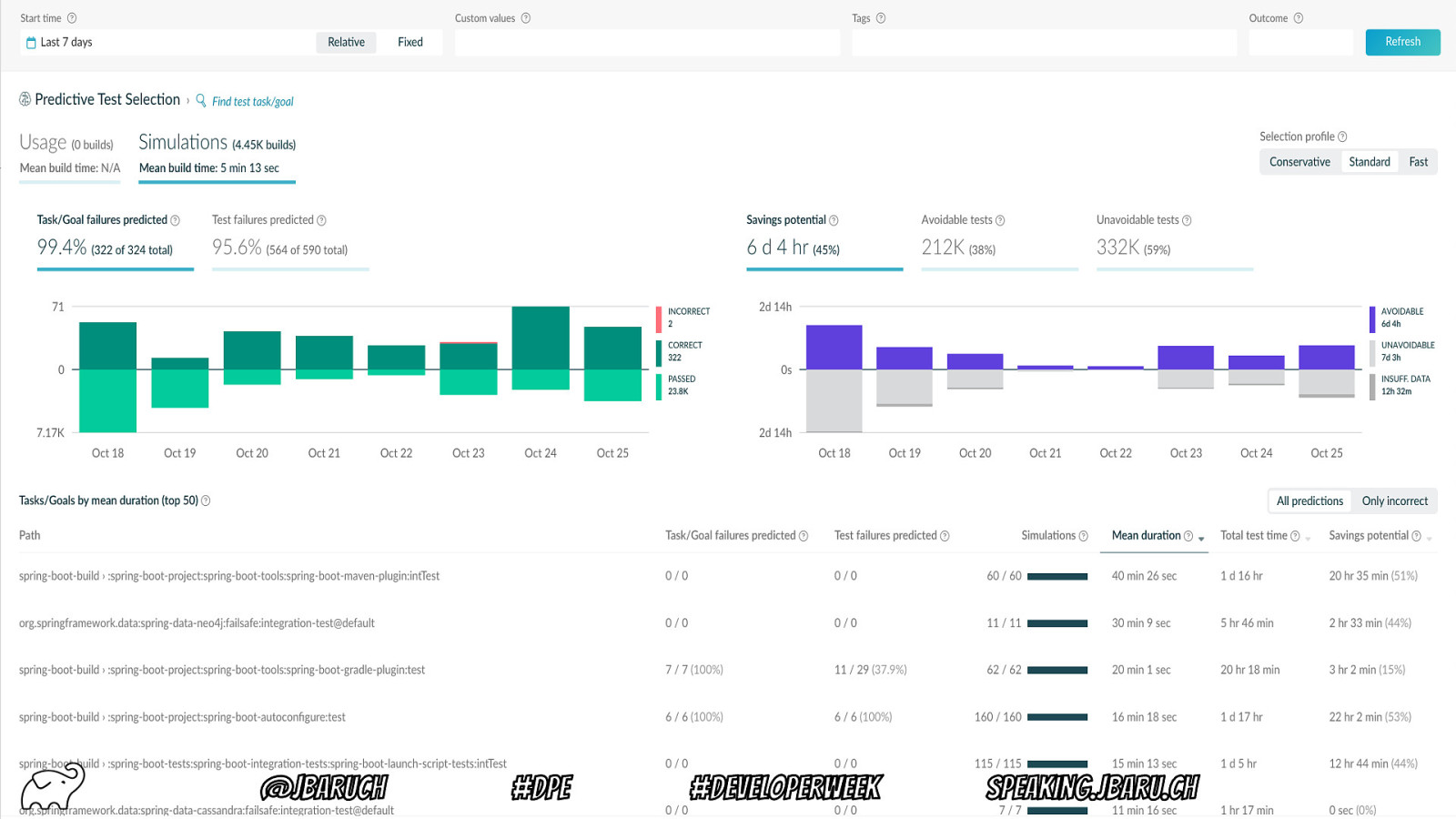Open Tags help icon

point(881,18)
